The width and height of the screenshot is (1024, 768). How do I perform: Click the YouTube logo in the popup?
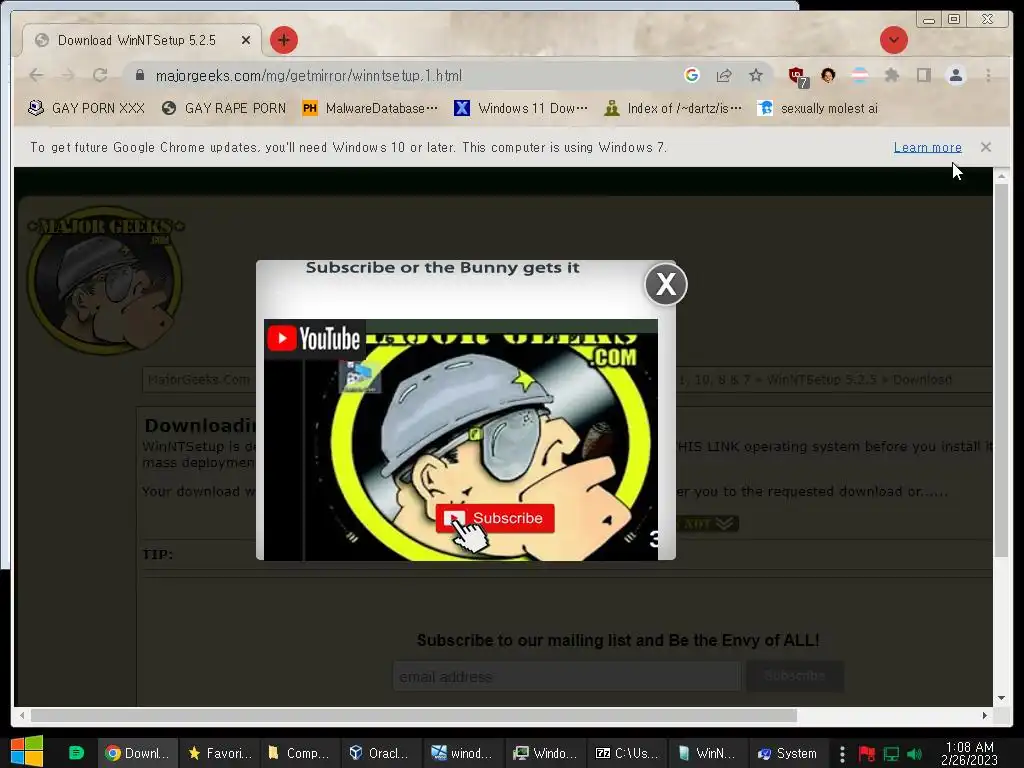point(314,338)
